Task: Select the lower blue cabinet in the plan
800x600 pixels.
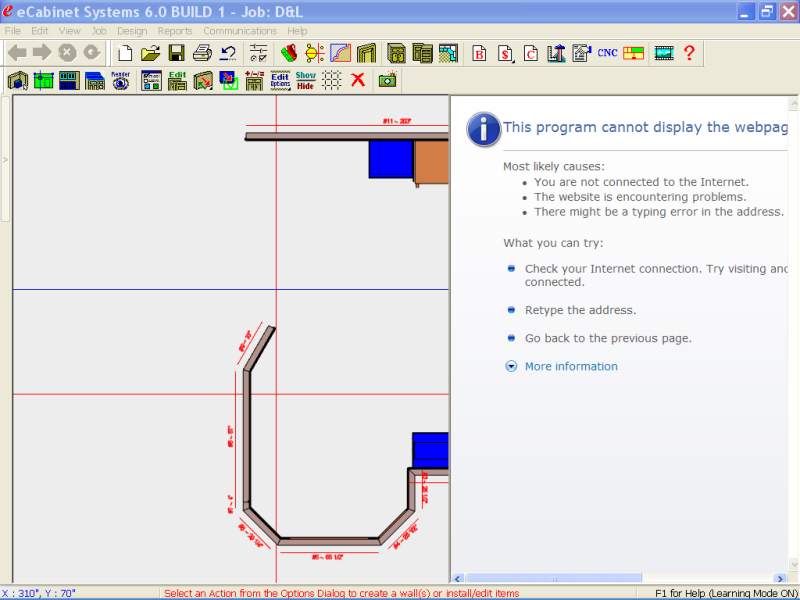Action: pyautogui.click(x=430, y=451)
